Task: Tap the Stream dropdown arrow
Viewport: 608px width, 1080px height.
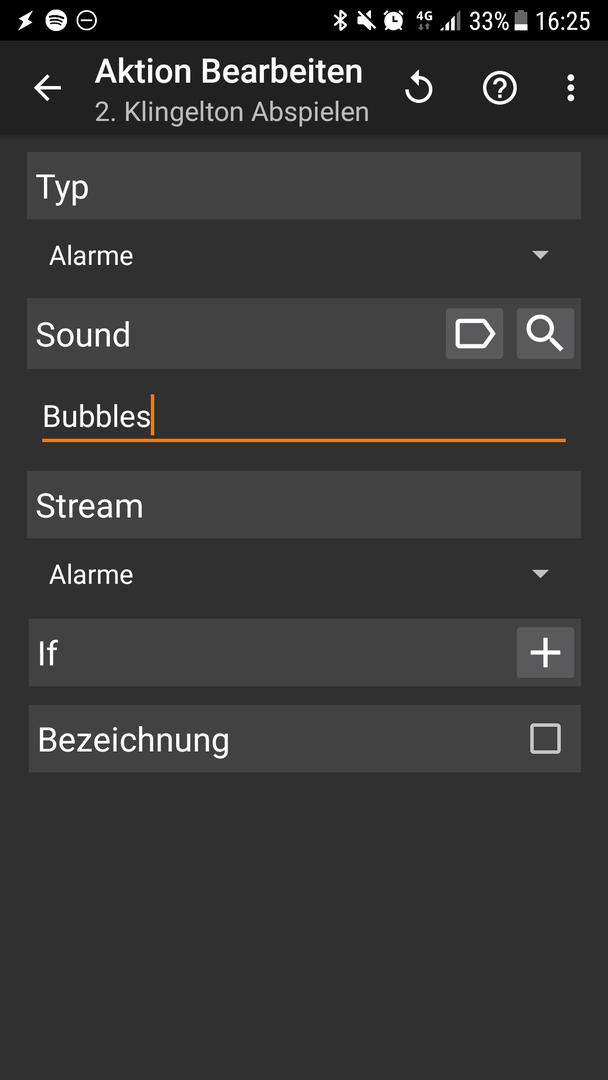Action: (541, 574)
